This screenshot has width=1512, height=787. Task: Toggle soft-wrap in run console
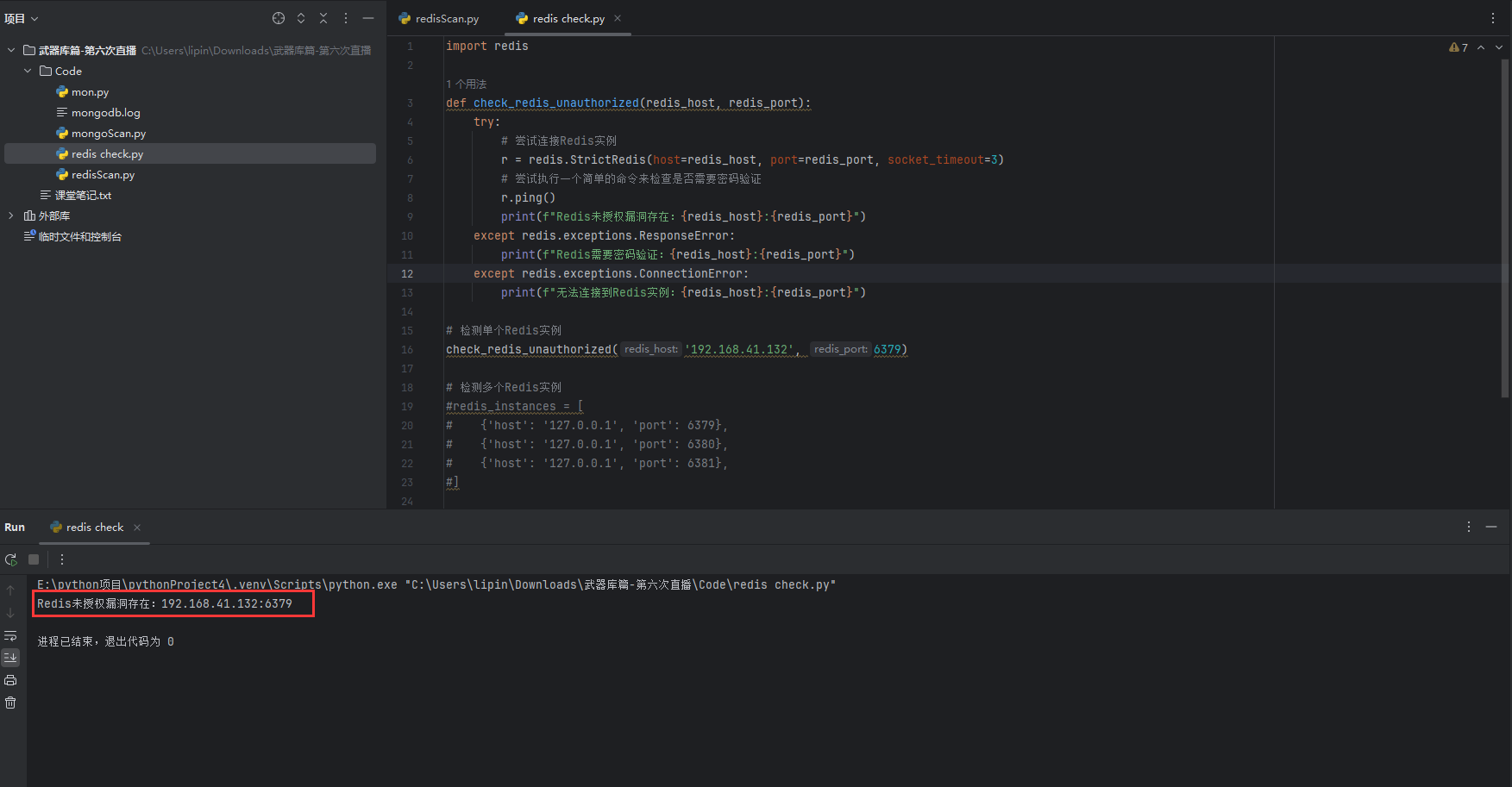click(10, 636)
